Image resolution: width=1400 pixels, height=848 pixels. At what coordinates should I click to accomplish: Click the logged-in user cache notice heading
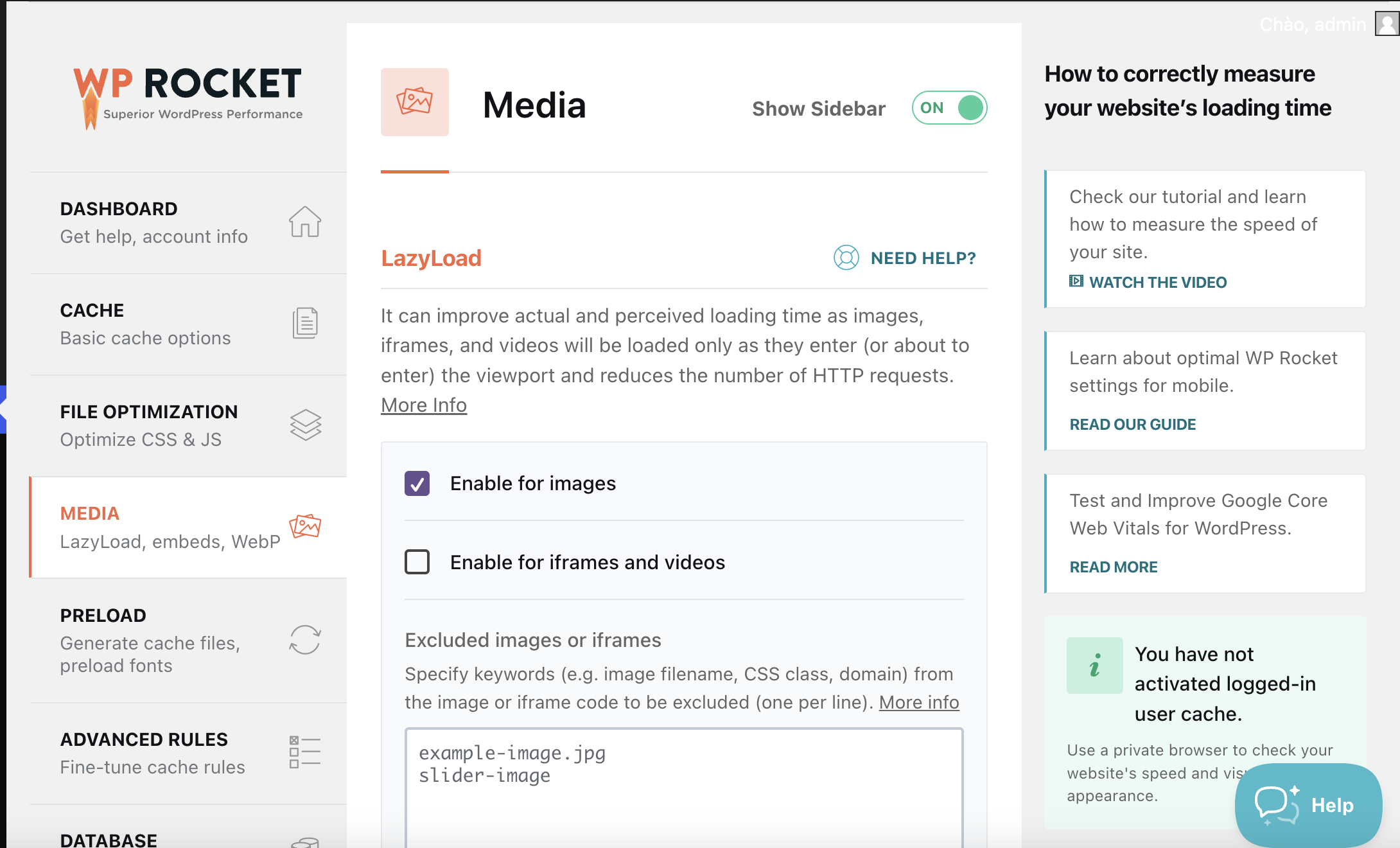pos(1225,684)
